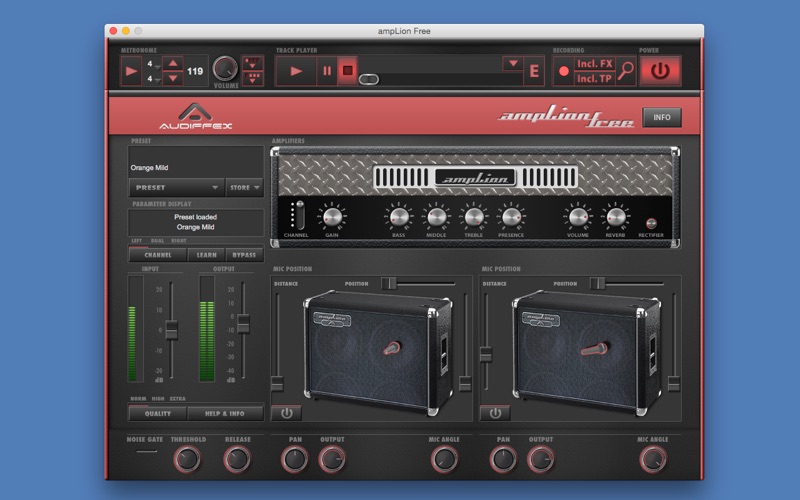Click left cabinet PAN knob

pyautogui.click(x=294, y=459)
